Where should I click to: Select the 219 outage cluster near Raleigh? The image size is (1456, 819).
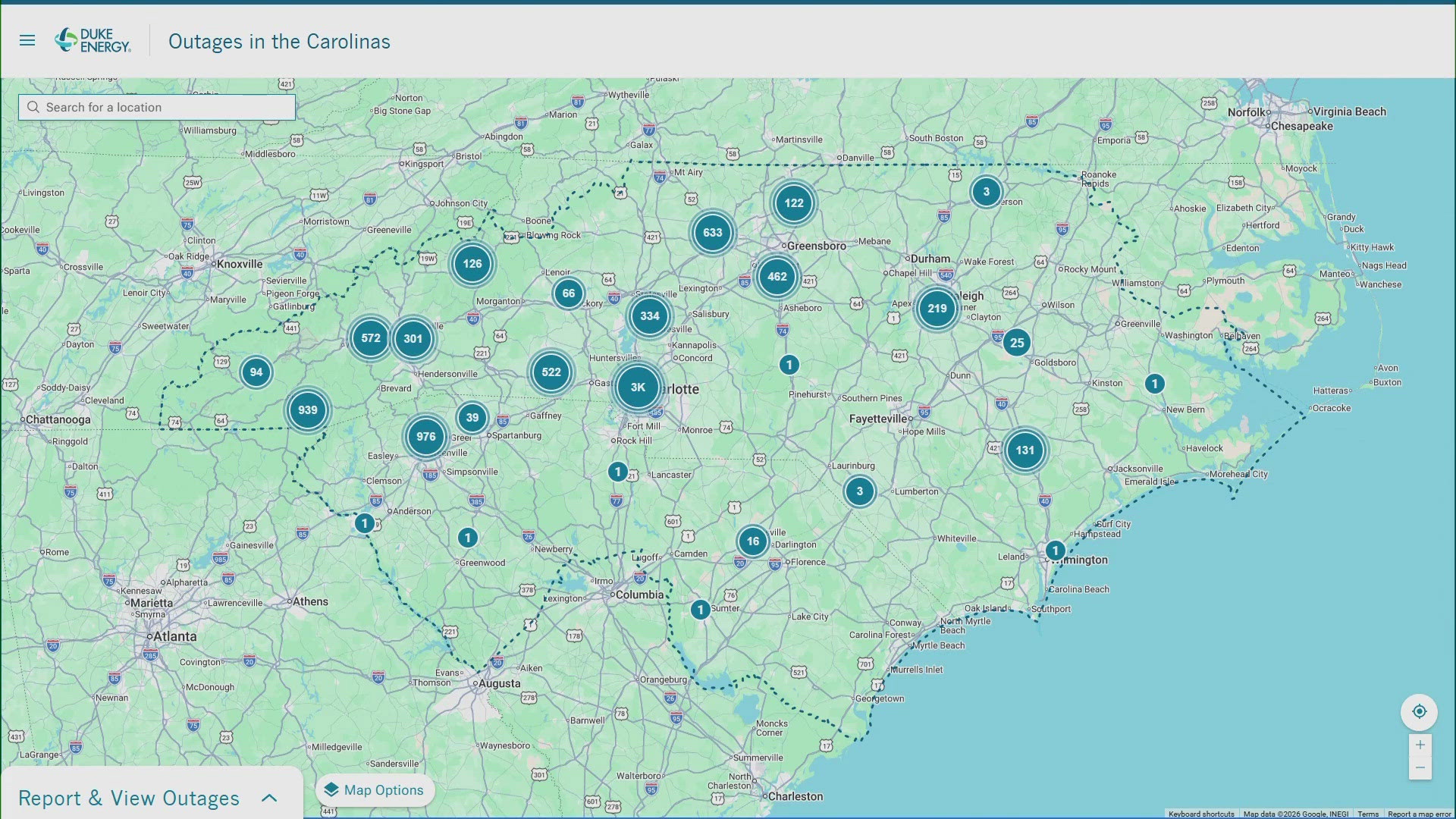[x=937, y=308]
